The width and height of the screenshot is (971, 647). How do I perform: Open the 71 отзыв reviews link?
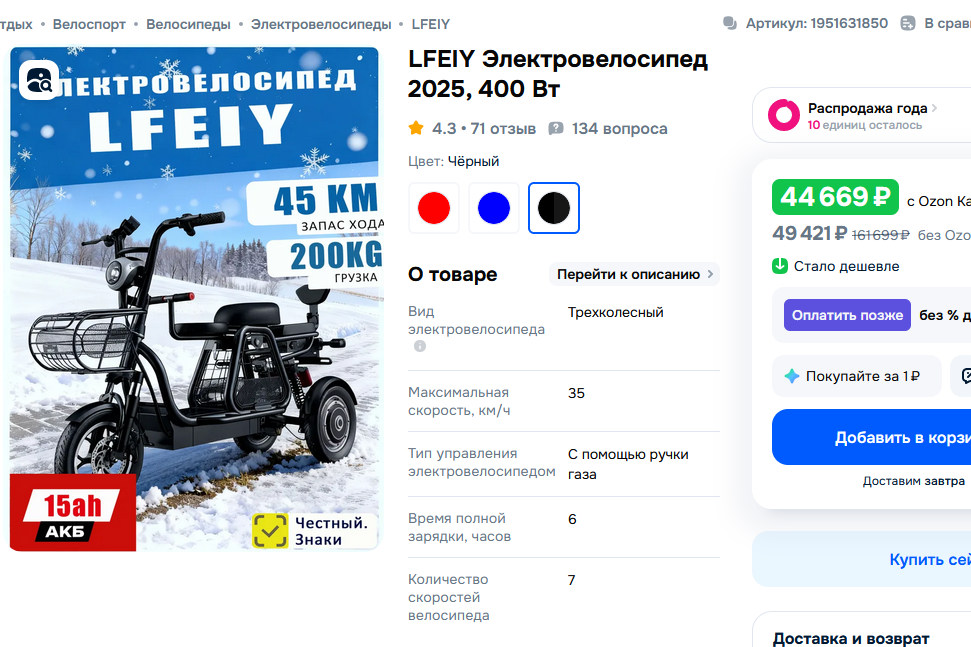click(503, 129)
